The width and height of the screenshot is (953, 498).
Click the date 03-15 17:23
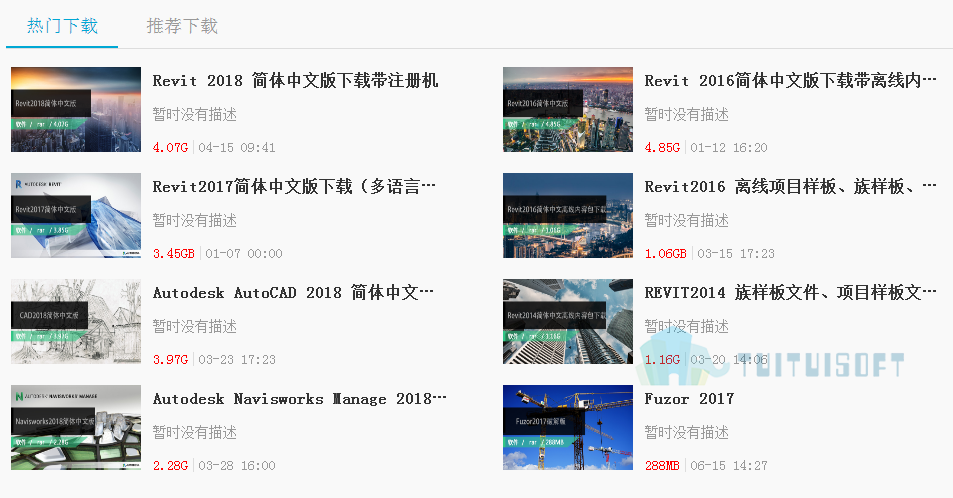735,254
